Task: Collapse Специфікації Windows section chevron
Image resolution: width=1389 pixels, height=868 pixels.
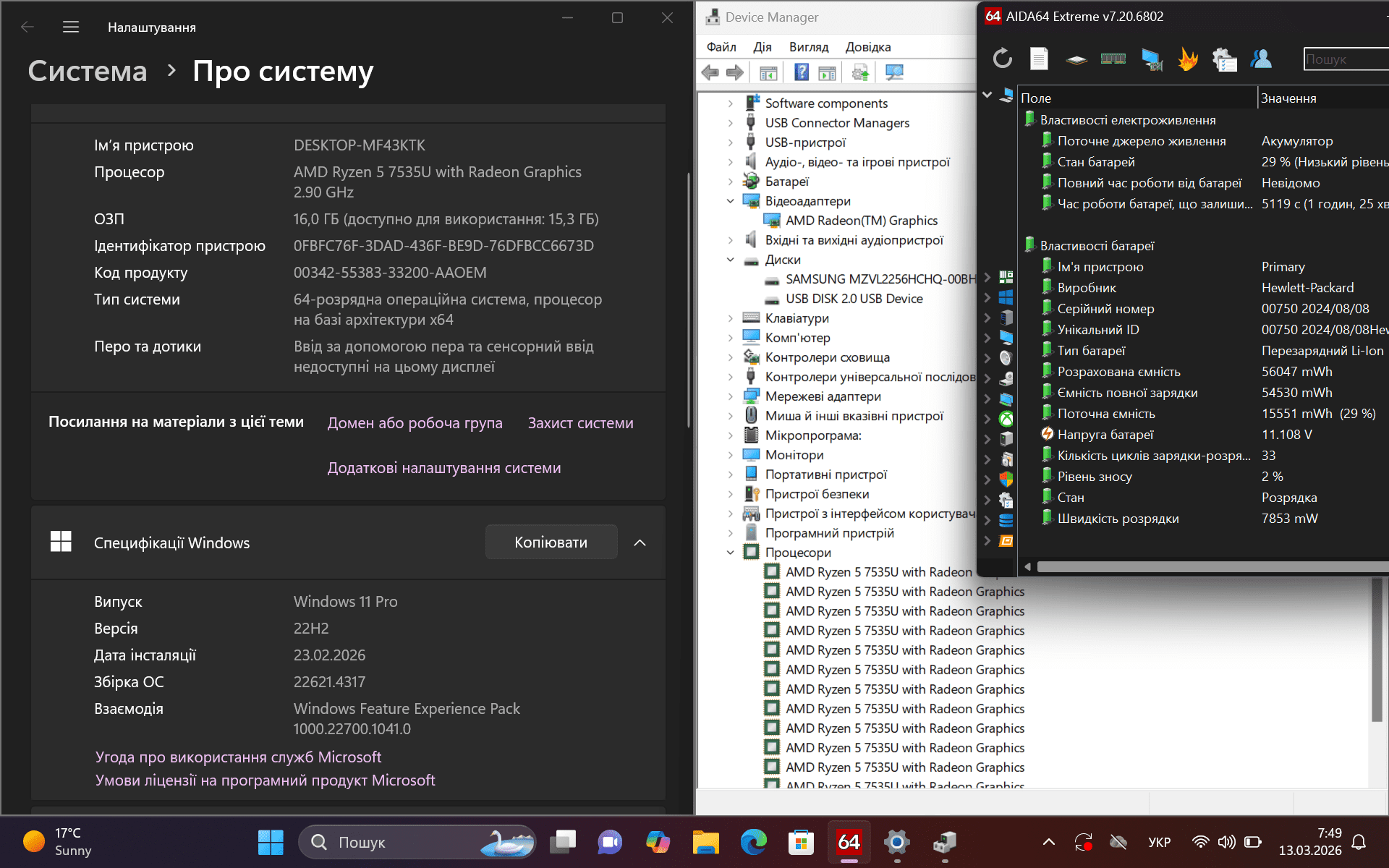Action: click(x=640, y=542)
